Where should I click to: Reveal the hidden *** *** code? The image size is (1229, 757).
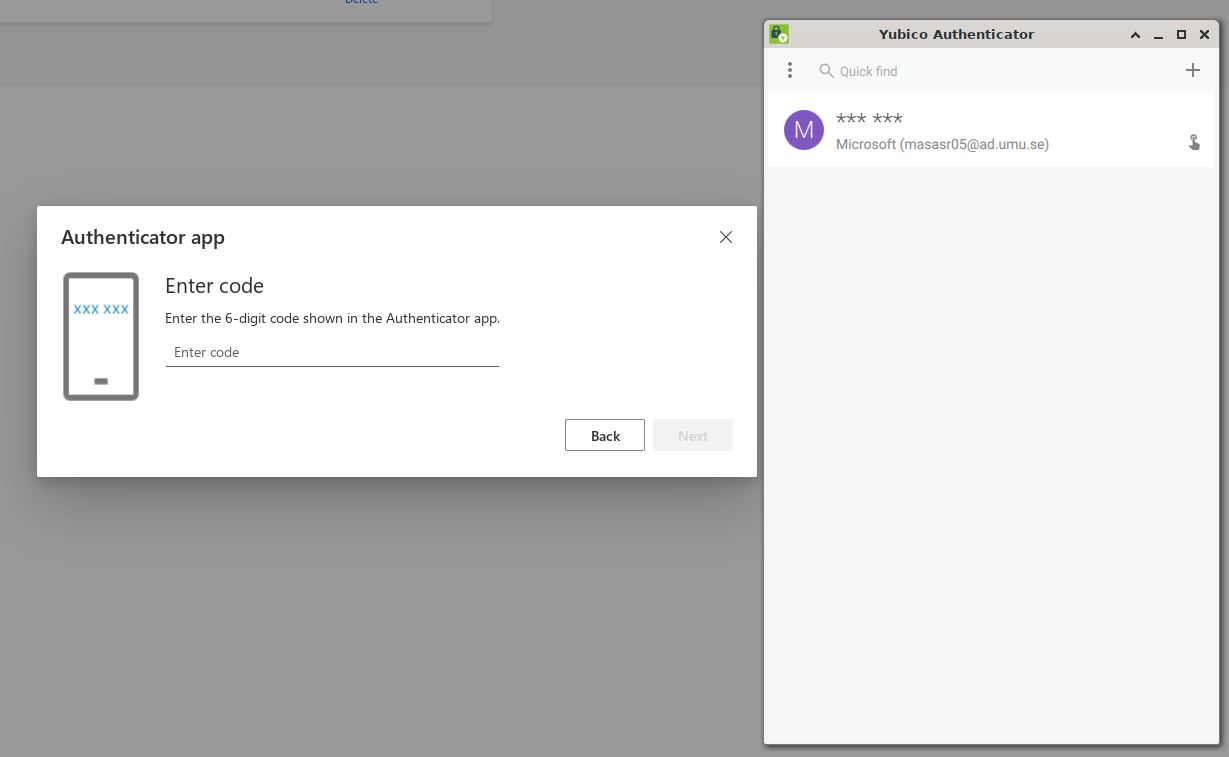tap(869, 119)
